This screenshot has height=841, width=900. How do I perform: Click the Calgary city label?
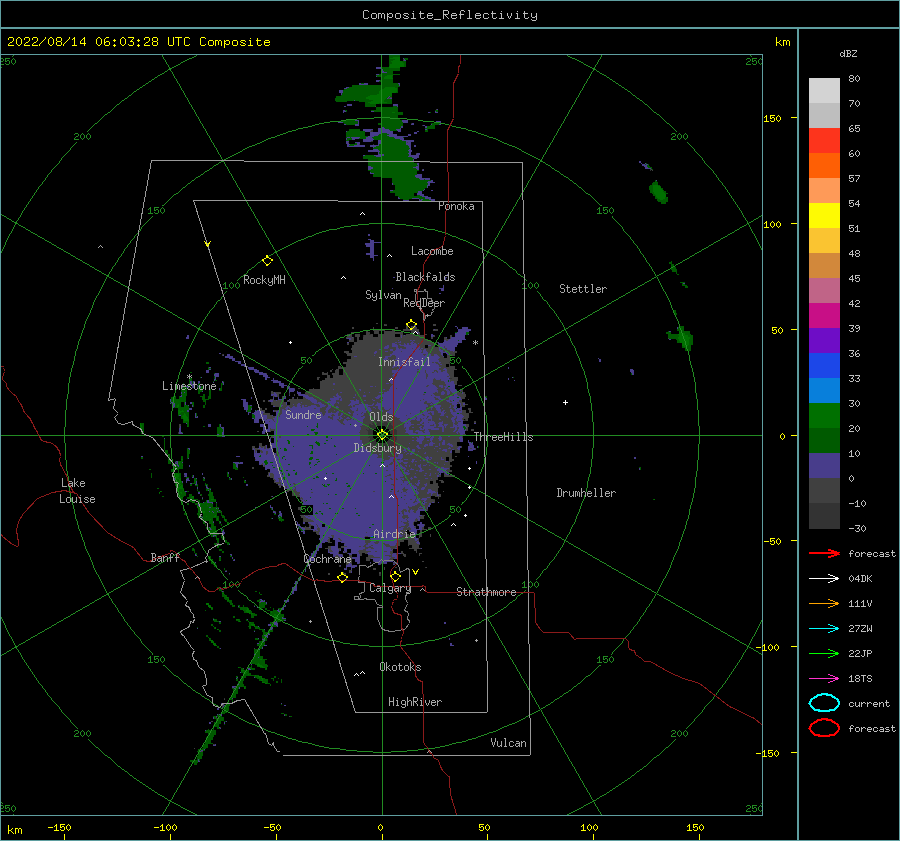pos(390,588)
